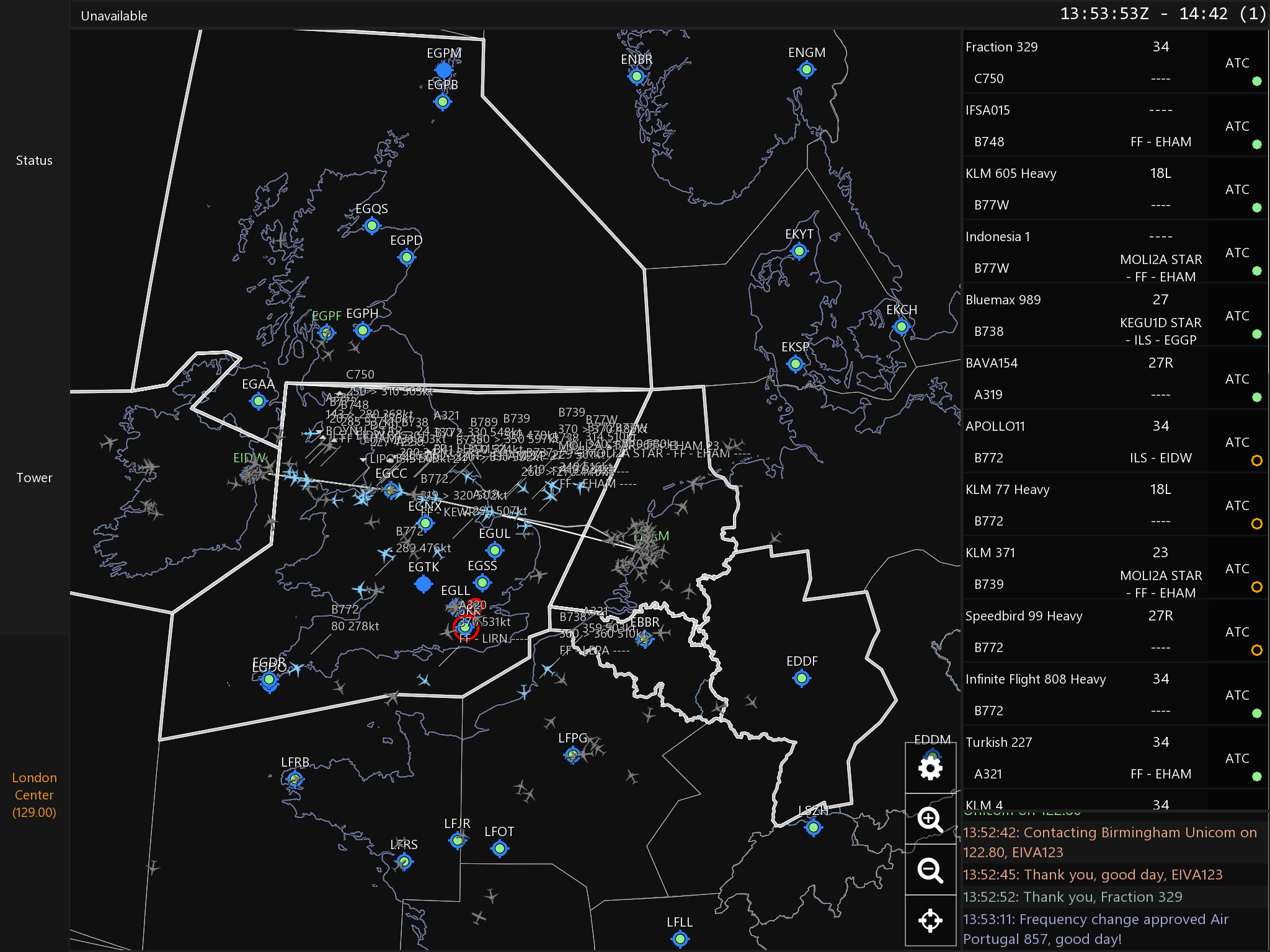
Task: Open the Status tab
Action: tap(34, 161)
